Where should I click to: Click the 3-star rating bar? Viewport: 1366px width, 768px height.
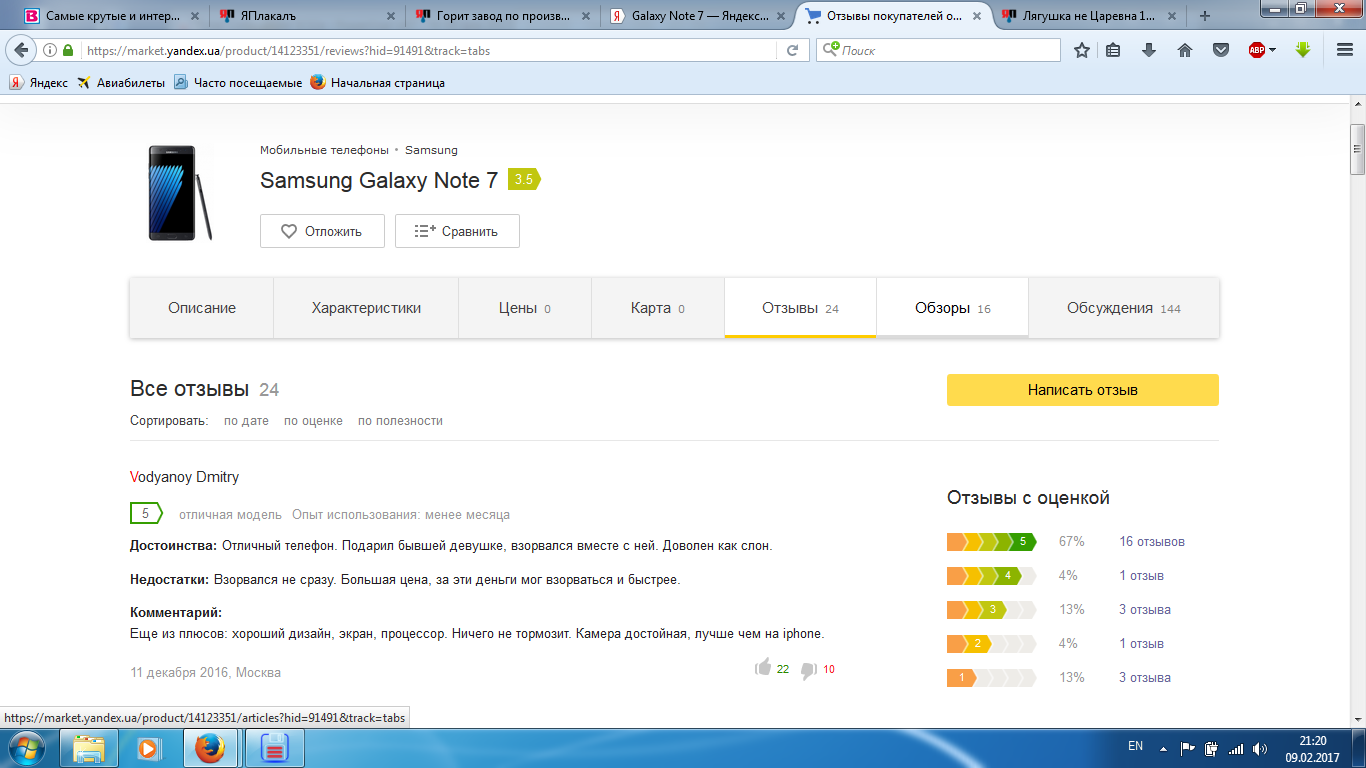pos(991,610)
